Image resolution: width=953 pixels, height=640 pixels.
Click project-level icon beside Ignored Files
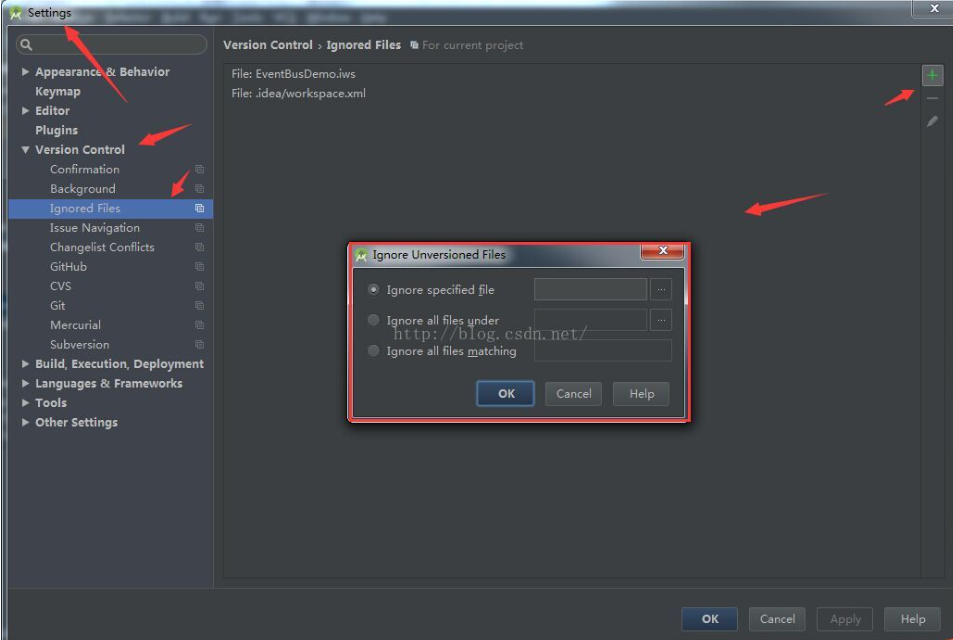pyautogui.click(x=199, y=208)
